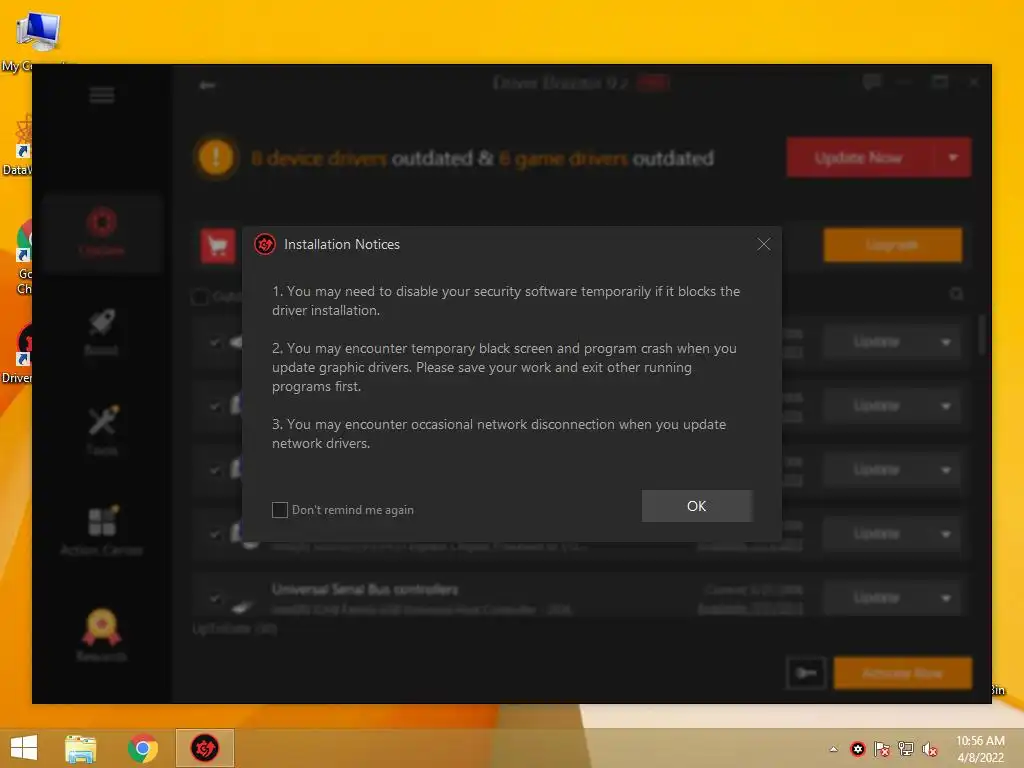Screen dimensions: 1024x768
Task: Click the taskbar clock showing 10:56 AM
Action: (x=980, y=749)
